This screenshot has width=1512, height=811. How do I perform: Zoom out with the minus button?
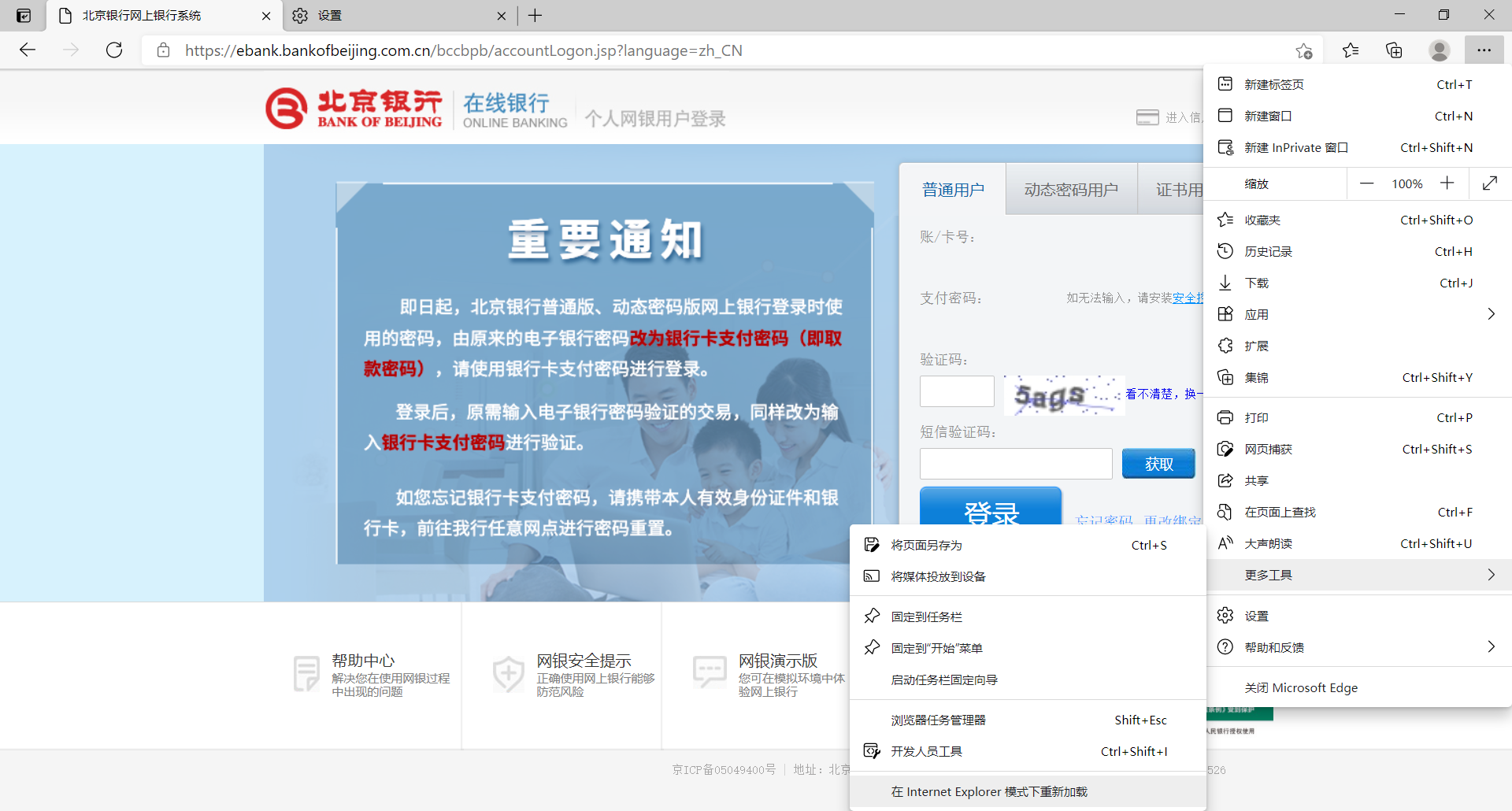[1366, 183]
